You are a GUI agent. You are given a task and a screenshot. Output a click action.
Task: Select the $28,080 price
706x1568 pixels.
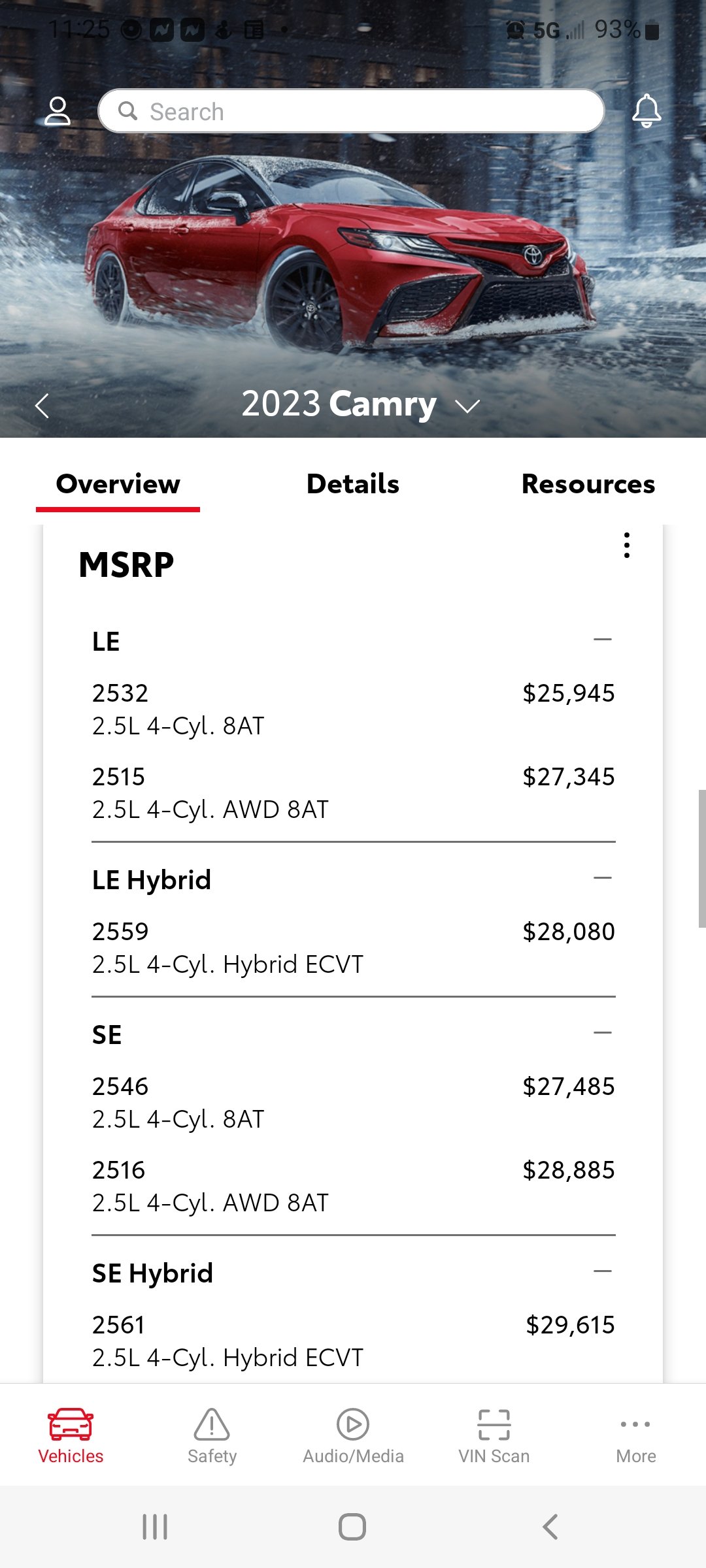(x=569, y=932)
